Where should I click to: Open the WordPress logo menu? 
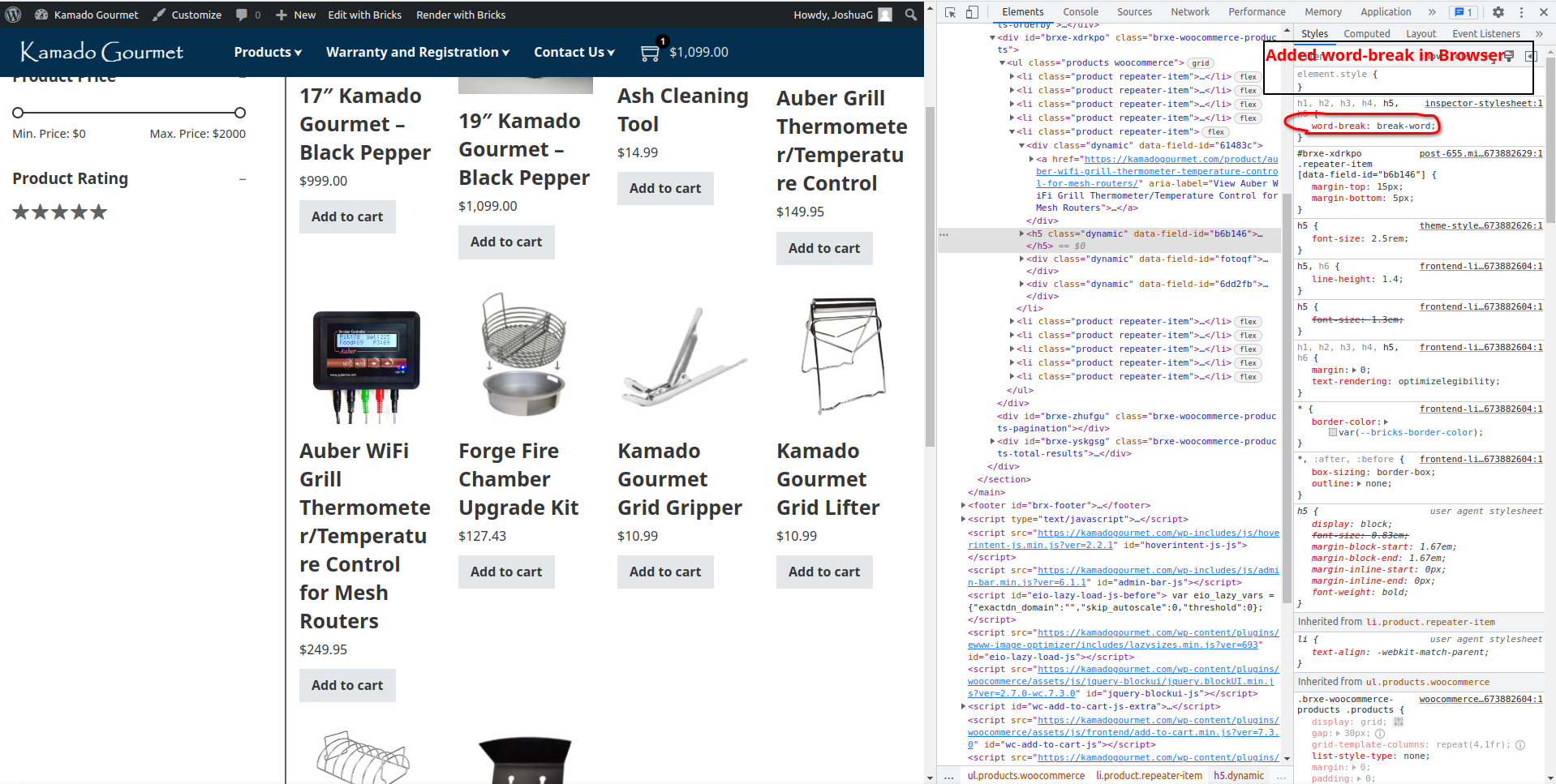point(13,15)
